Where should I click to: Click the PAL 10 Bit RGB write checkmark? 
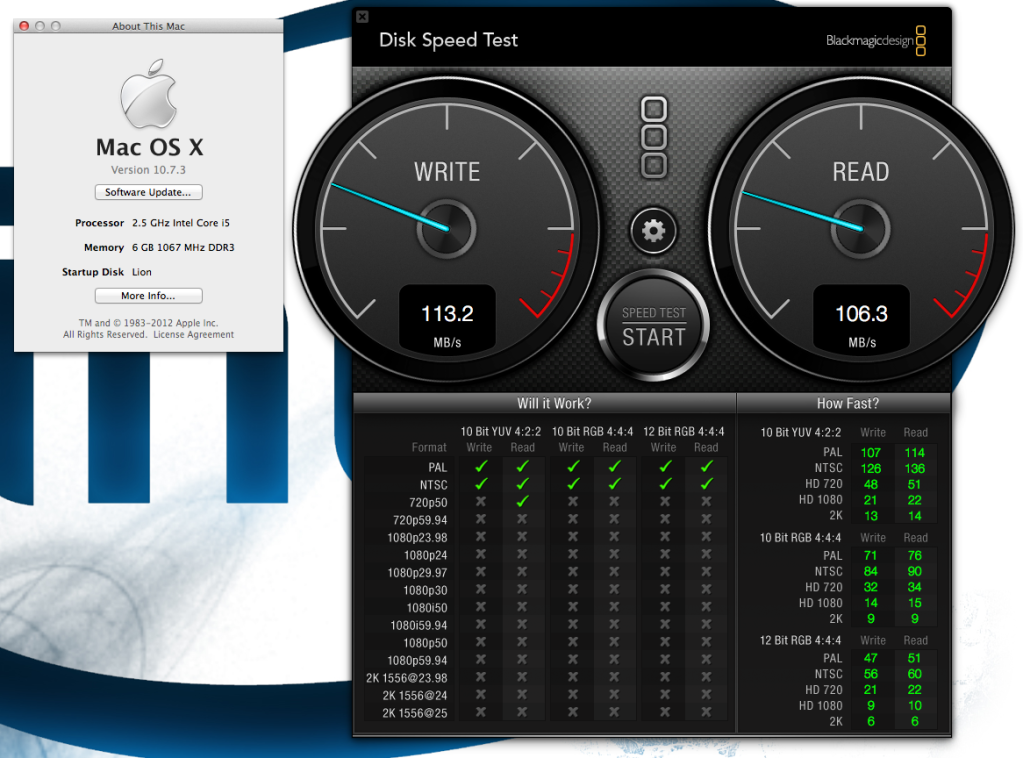pos(572,466)
